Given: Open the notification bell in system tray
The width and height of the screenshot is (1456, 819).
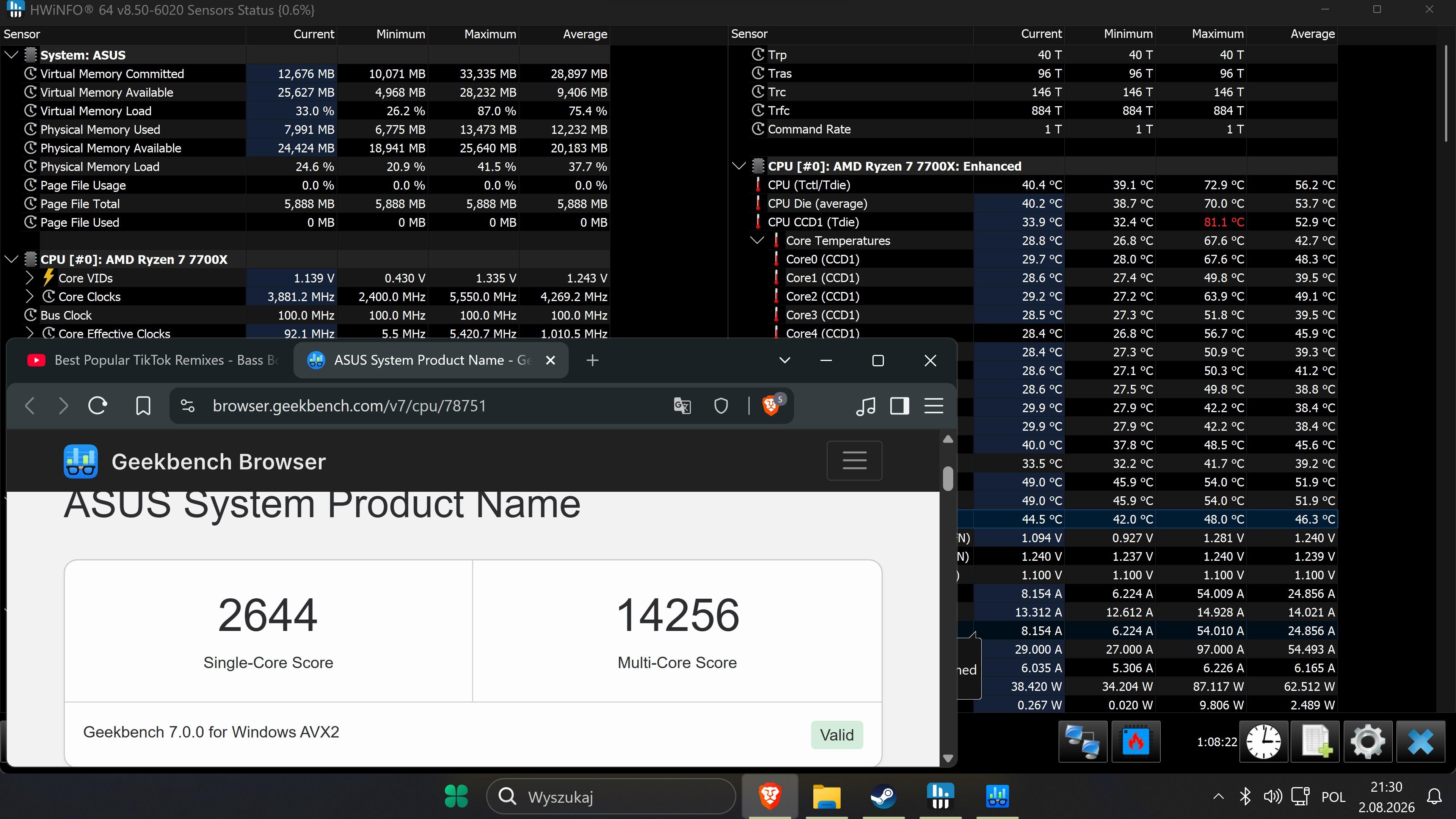Looking at the screenshot, I should (1434, 797).
